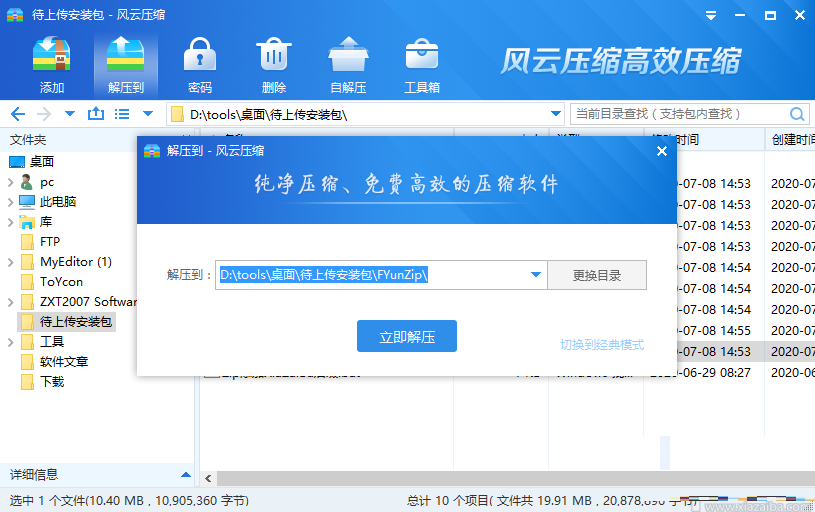Click the 07-08 14:55 date cell
Screen dimensions: 815x512
(x=714, y=331)
